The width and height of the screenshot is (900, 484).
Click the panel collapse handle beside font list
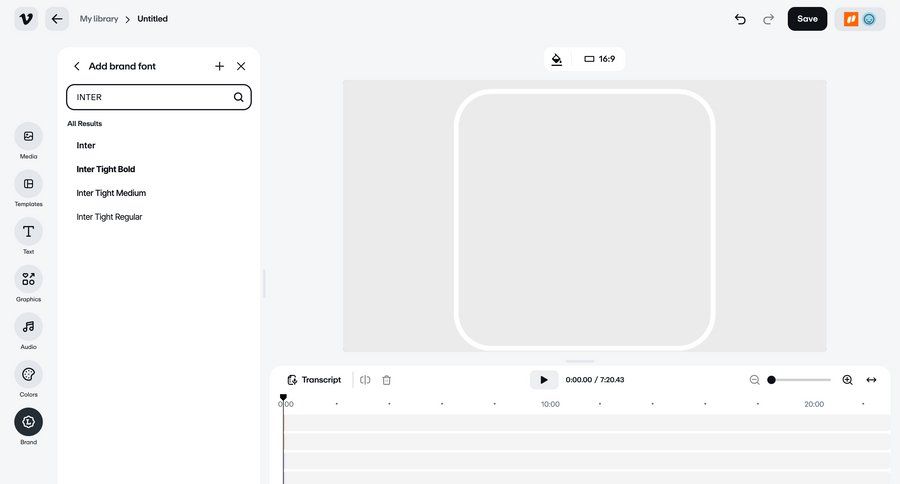264,283
